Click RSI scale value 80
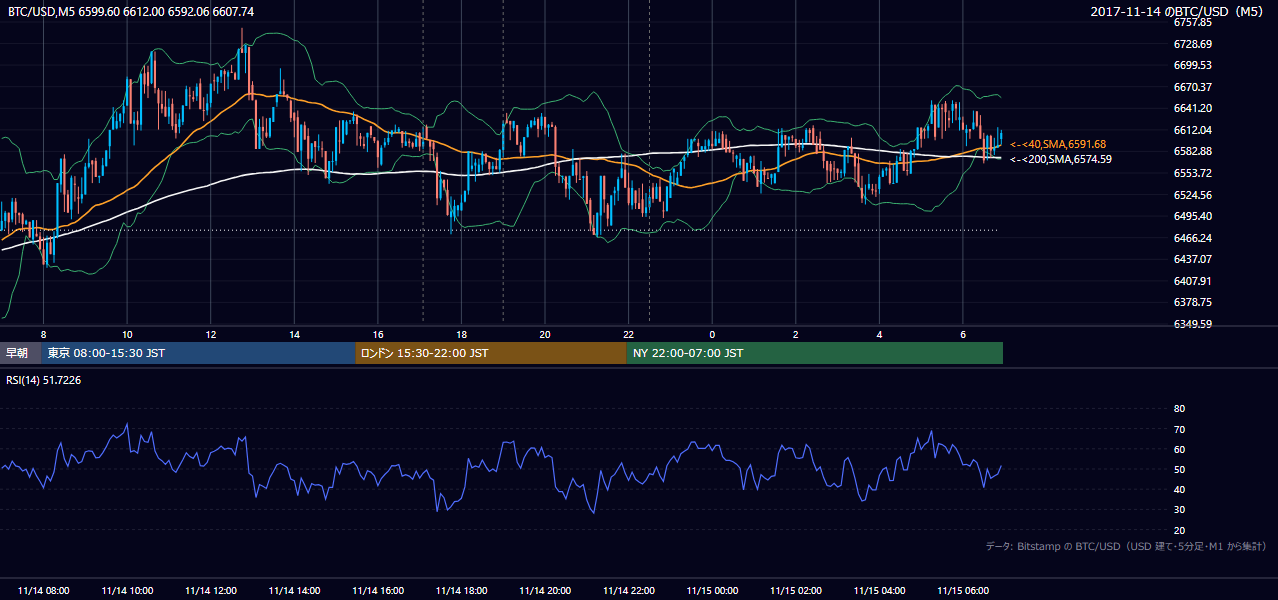This screenshot has width=1278, height=600. [x=1179, y=409]
